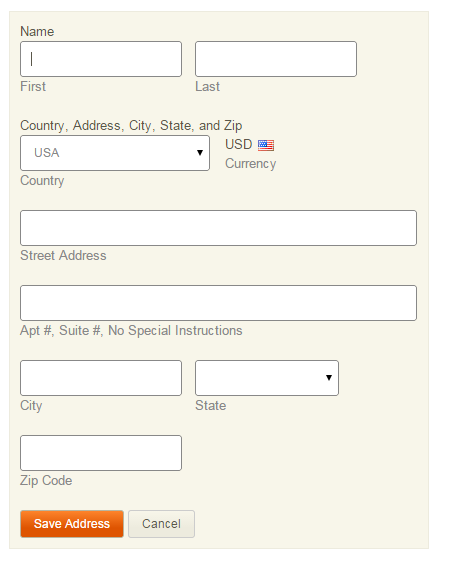Click the Country, Address, City heading
The height and width of the screenshot is (572, 454).
[x=131, y=125]
